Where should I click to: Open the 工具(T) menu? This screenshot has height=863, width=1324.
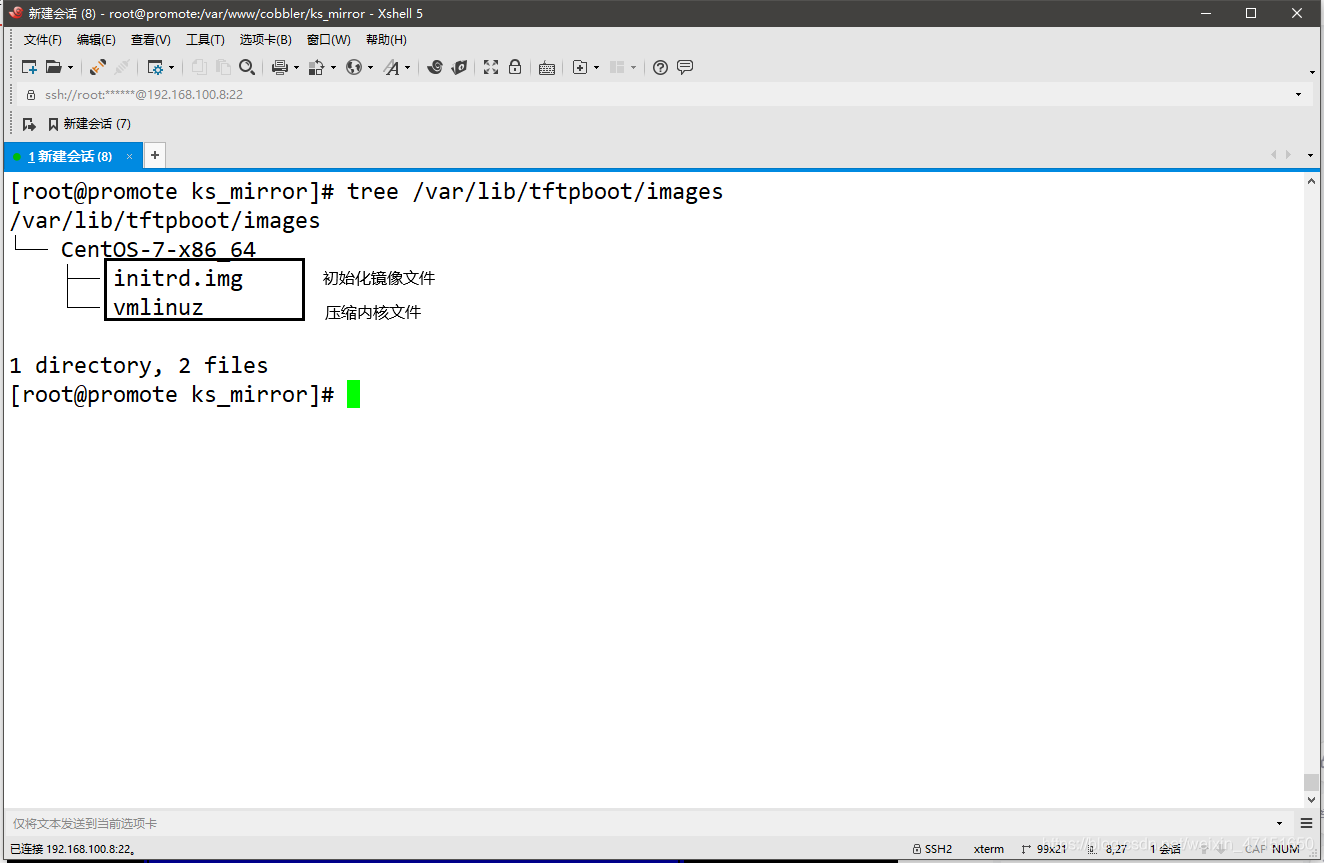click(x=205, y=40)
